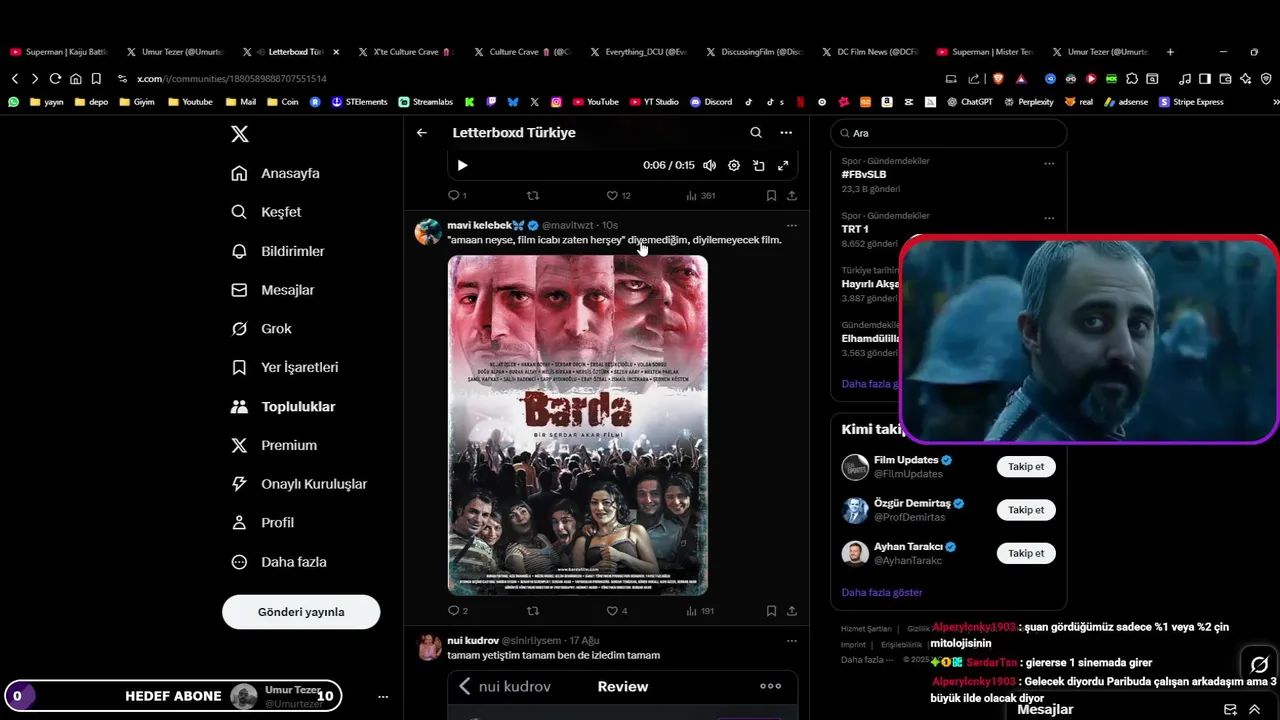This screenshot has height=720, width=1280.
Task: Click Ara search input field
Action: (948, 133)
